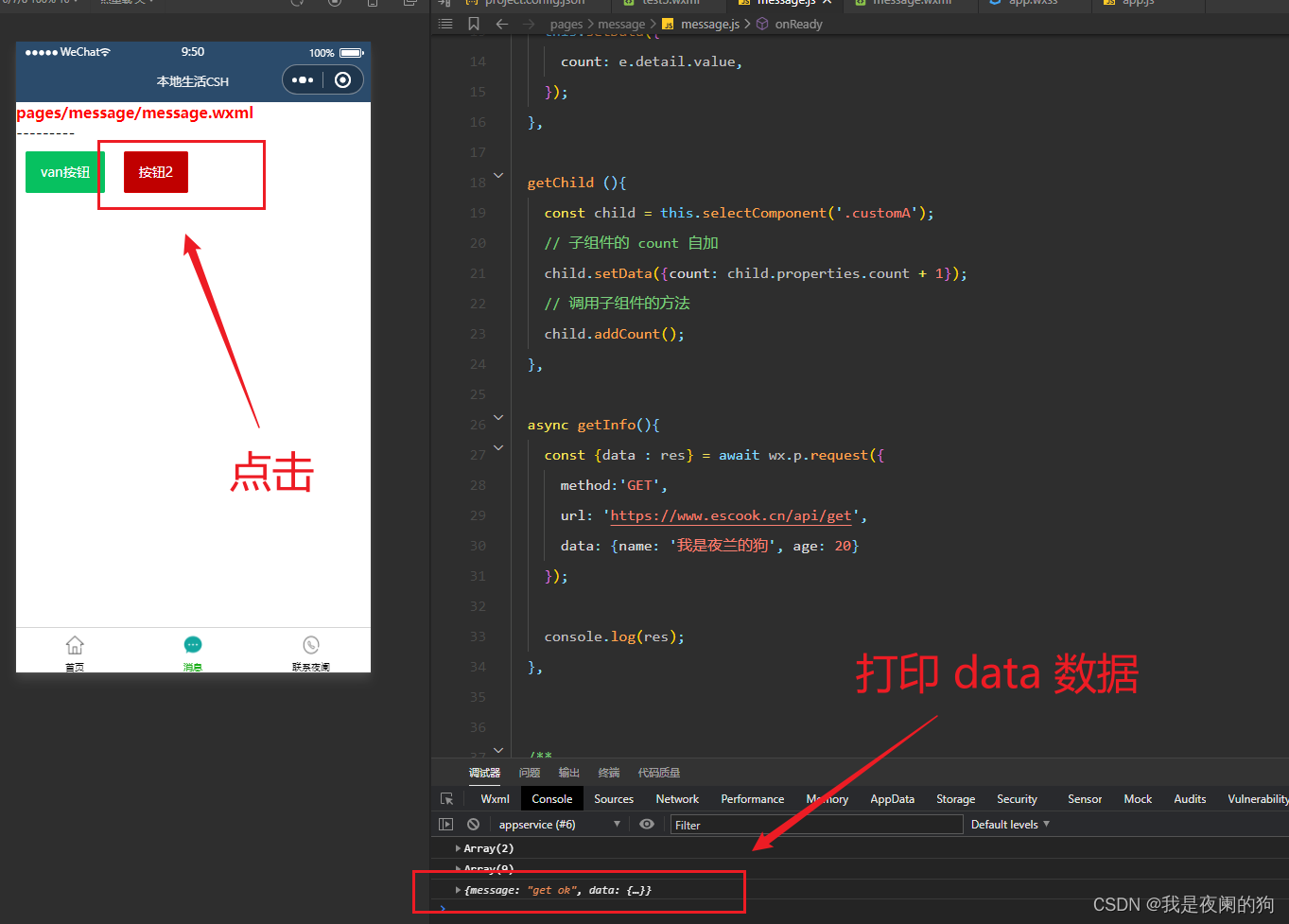This screenshot has height=924, width=1289.
Task: Open the Mock tab
Action: 1138,799
